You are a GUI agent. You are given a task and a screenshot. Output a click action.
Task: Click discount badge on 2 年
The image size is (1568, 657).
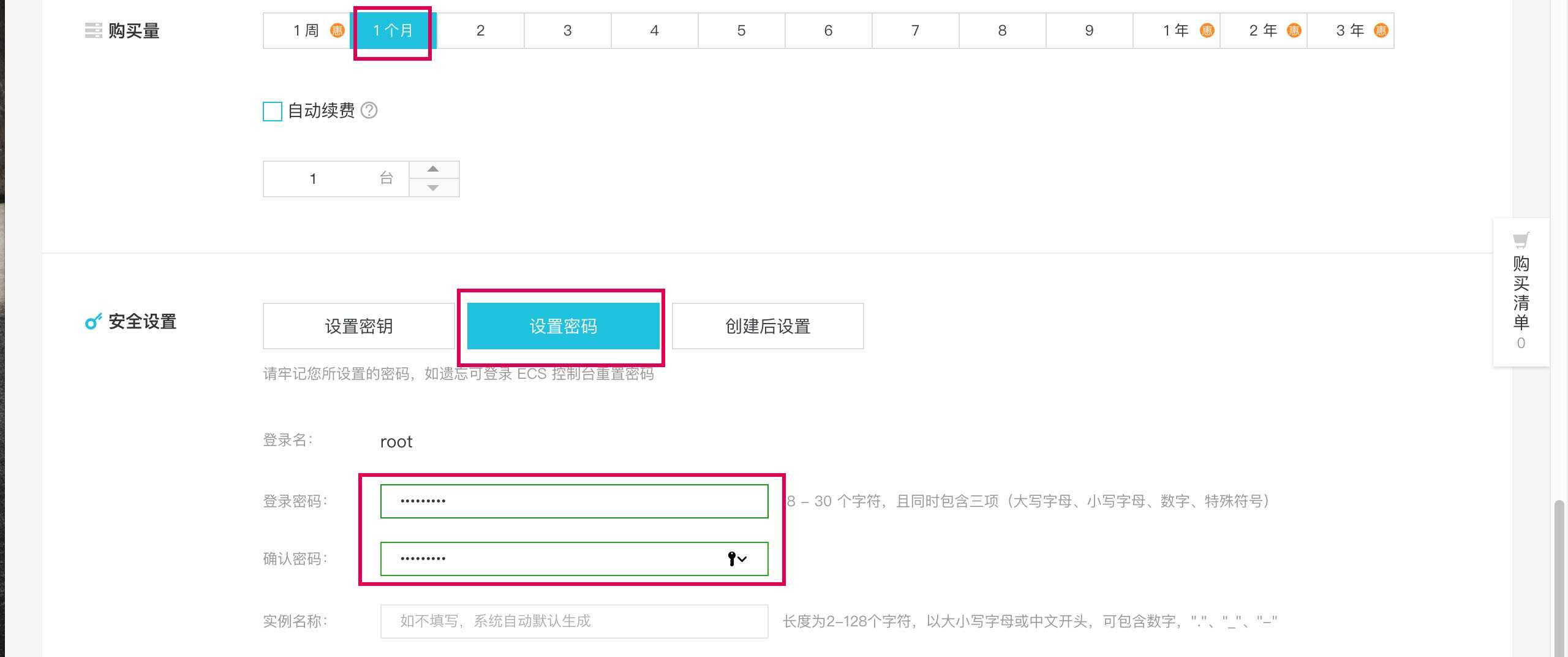1294,31
